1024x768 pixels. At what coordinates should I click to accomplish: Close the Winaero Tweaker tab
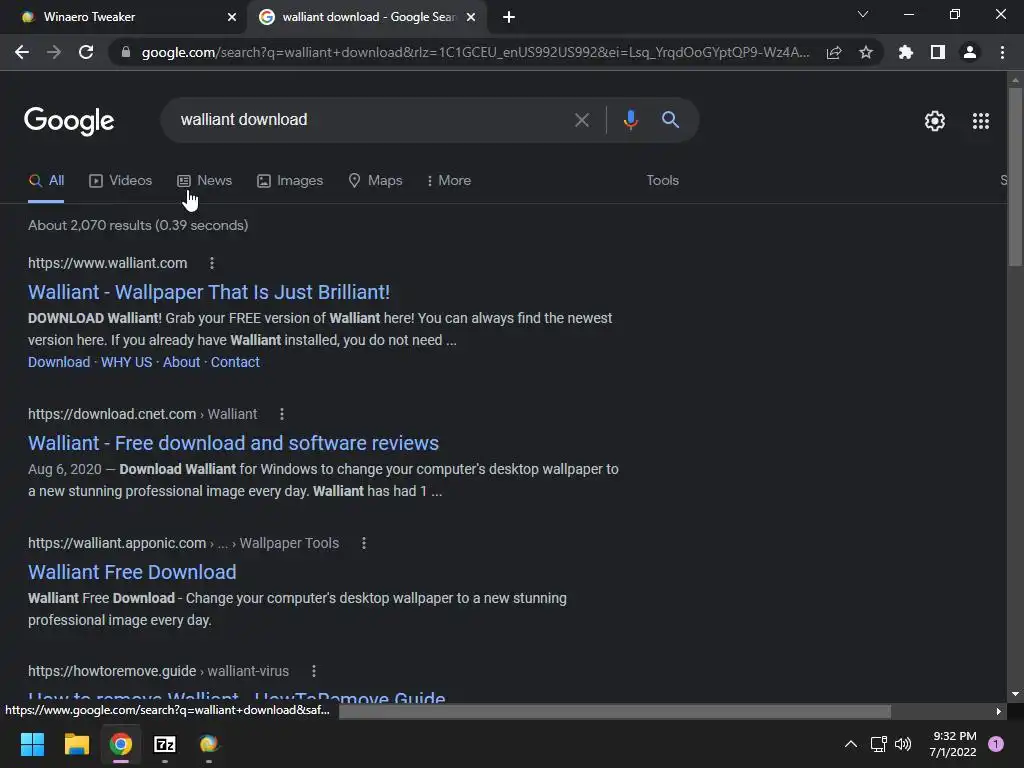click(x=231, y=17)
